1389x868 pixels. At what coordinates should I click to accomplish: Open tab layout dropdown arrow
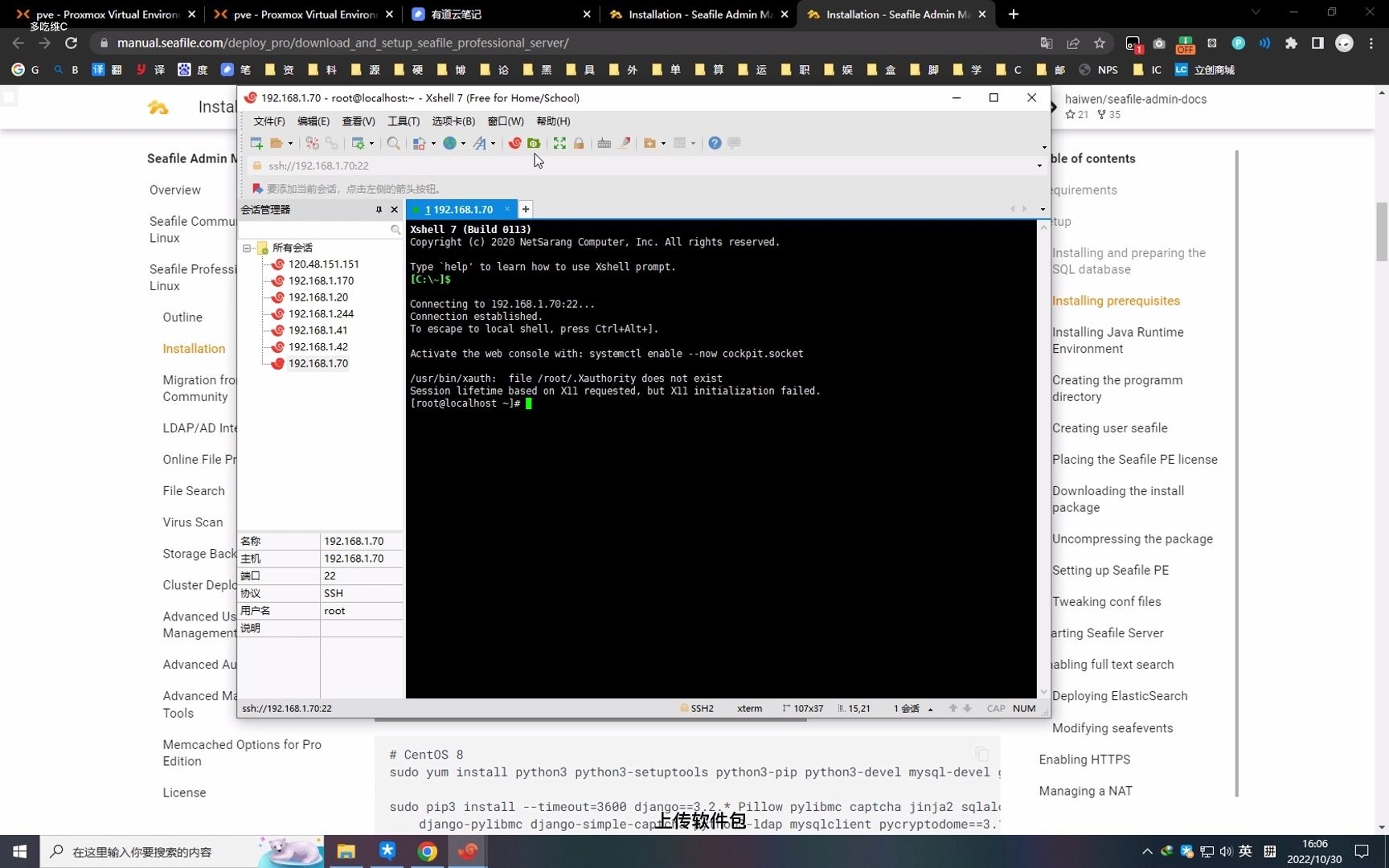tap(693, 144)
